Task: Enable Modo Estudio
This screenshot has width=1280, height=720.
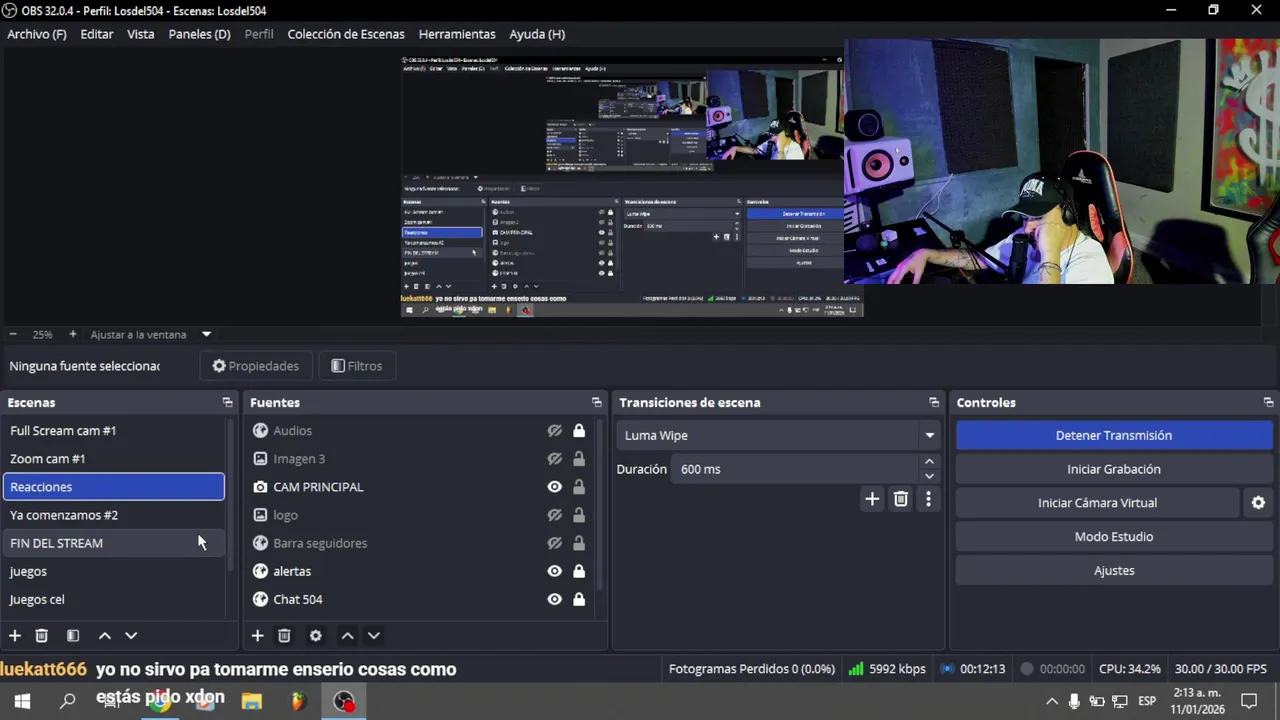Action: (x=1114, y=537)
